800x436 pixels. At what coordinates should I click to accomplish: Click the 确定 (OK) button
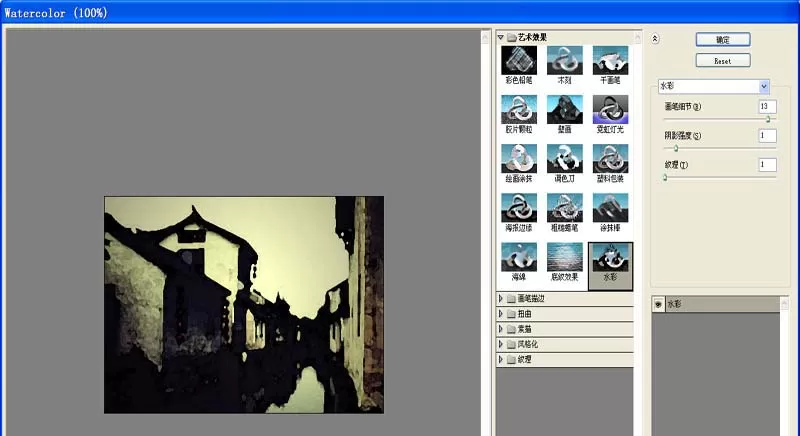[722, 39]
